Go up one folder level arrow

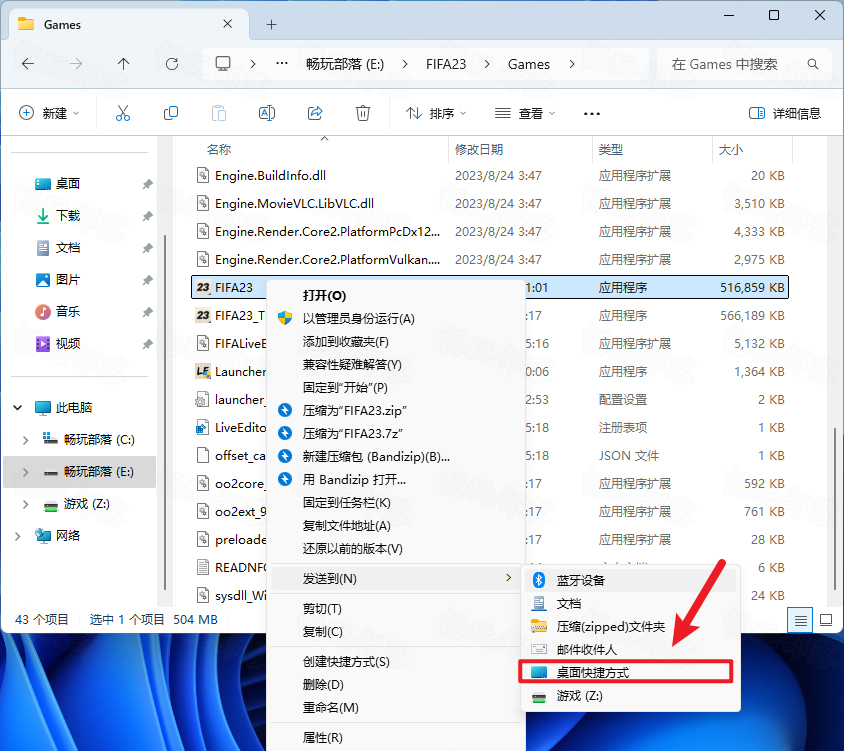[124, 64]
